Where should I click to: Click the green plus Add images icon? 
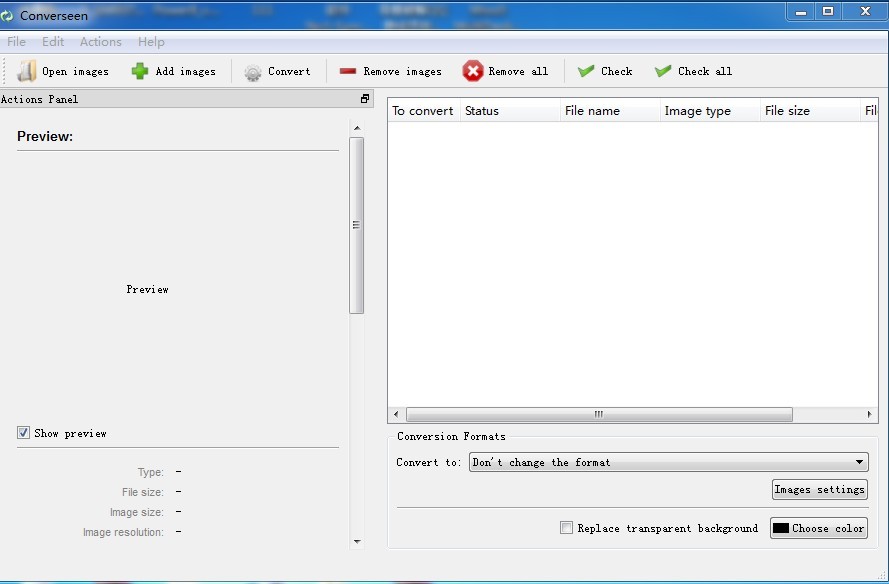pyautogui.click(x=139, y=71)
